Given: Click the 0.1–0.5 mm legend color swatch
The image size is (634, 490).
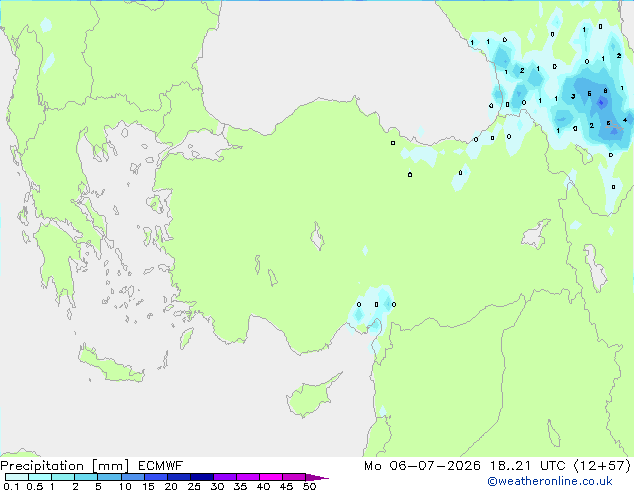Looking at the screenshot, I should point(17,477).
